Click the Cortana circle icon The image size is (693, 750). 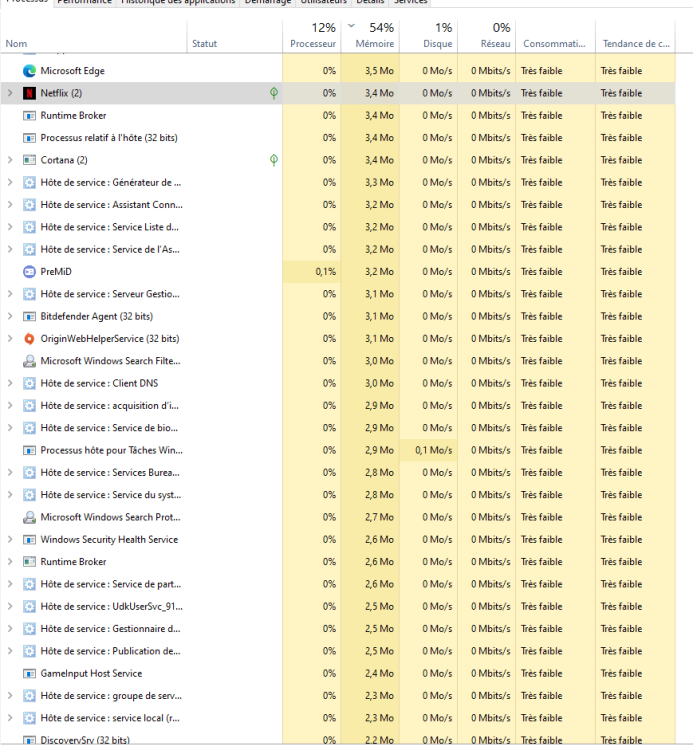pos(29,160)
